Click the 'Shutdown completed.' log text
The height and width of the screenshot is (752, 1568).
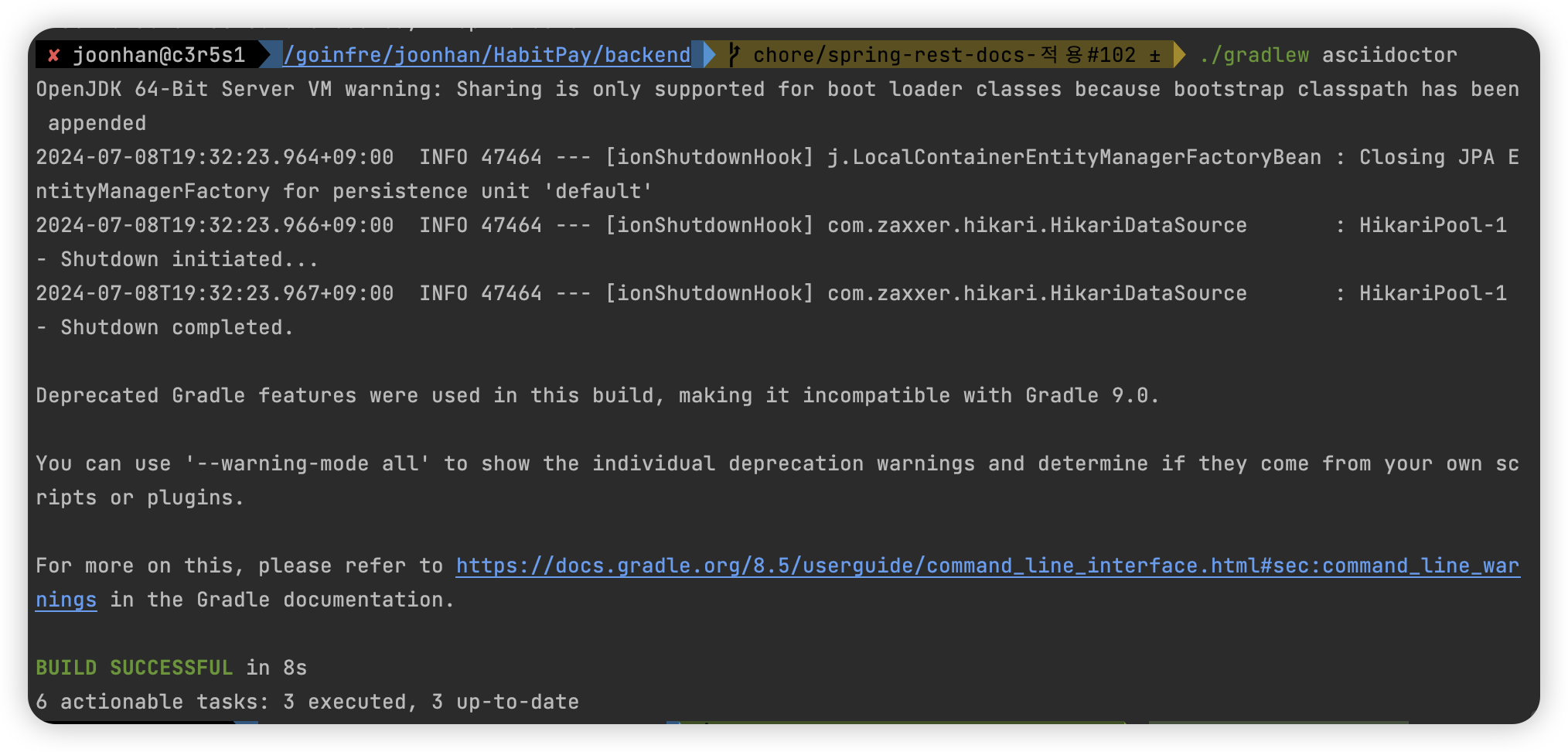coord(177,327)
